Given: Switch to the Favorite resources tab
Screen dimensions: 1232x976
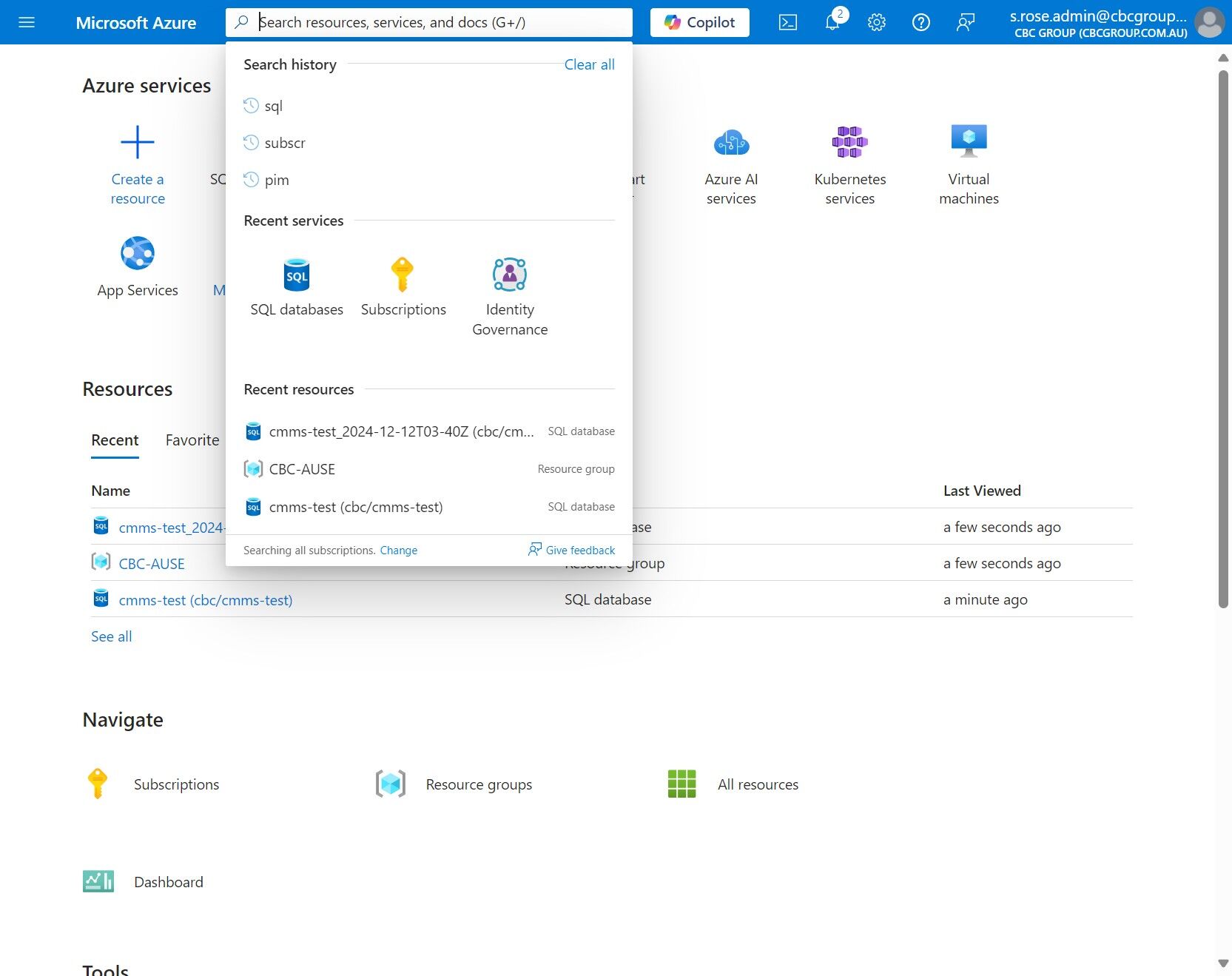Looking at the screenshot, I should pos(192,440).
